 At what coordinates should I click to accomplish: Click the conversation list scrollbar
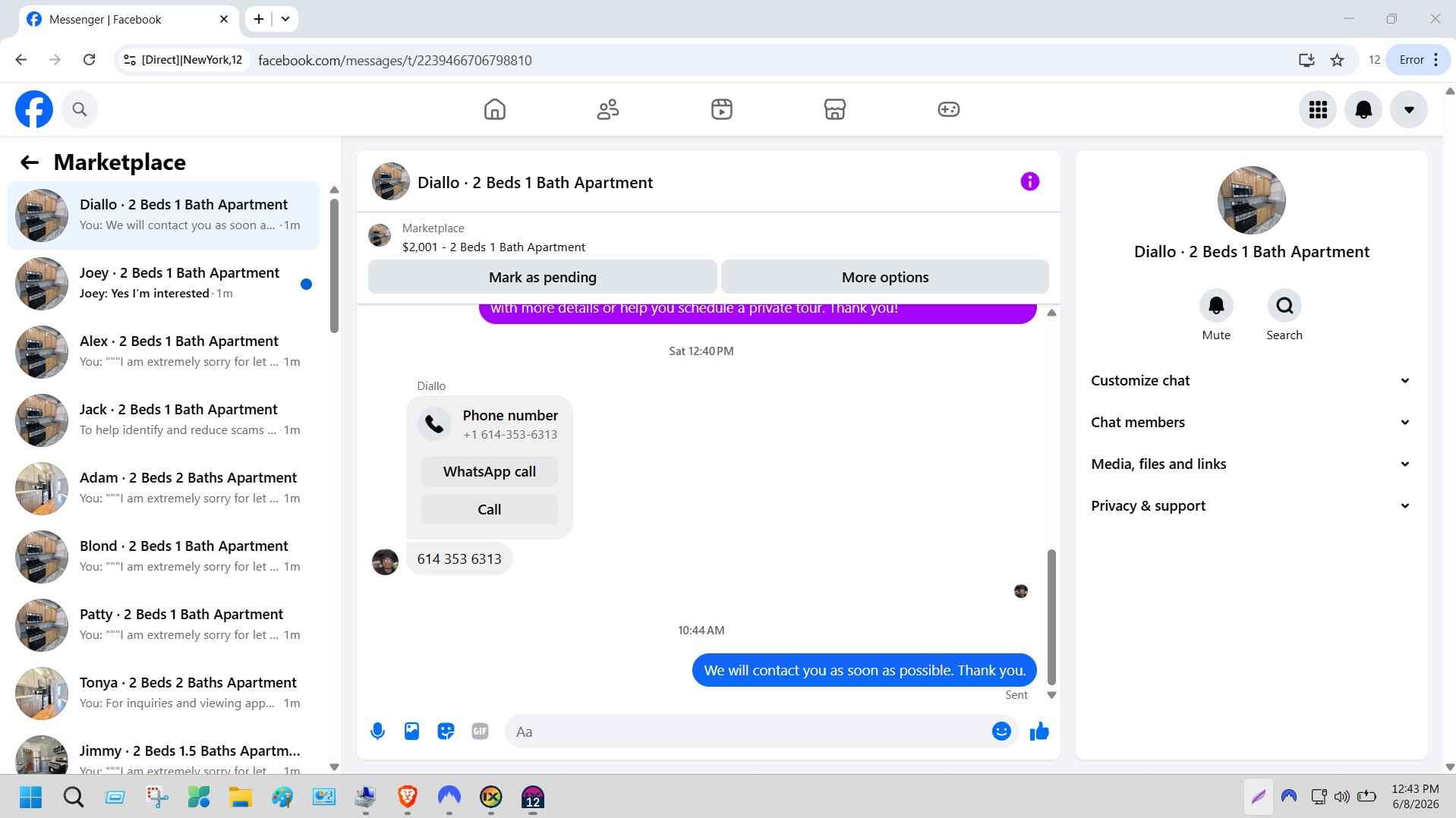tap(334, 266)
